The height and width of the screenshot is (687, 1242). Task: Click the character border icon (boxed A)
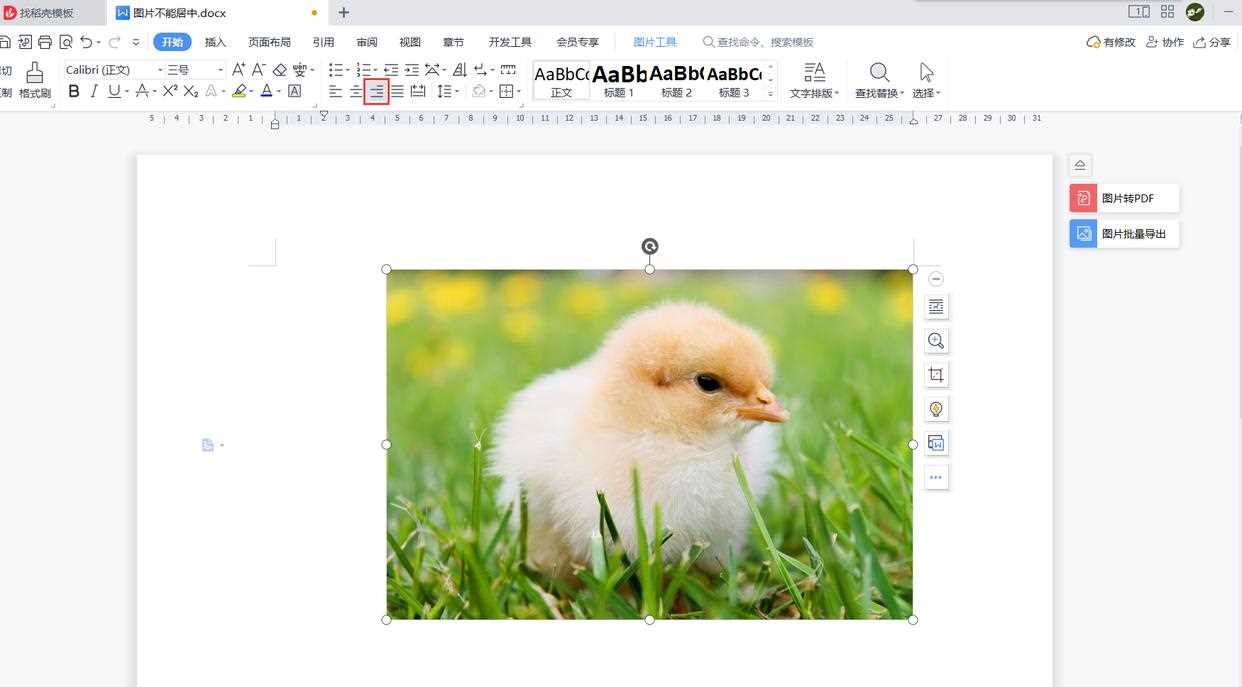click(294, 91)
